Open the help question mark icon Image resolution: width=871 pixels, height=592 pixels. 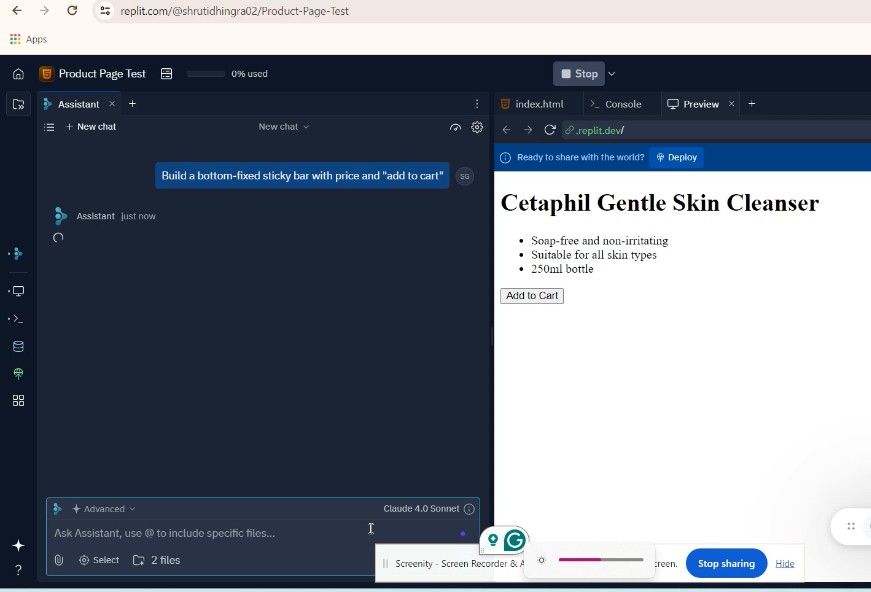(18, 570)
